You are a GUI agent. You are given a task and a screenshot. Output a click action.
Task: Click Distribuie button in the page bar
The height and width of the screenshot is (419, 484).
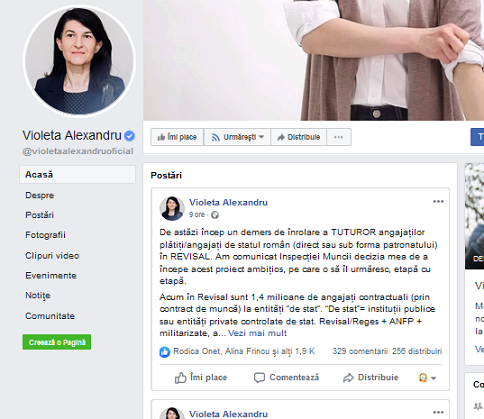[299, 137]
